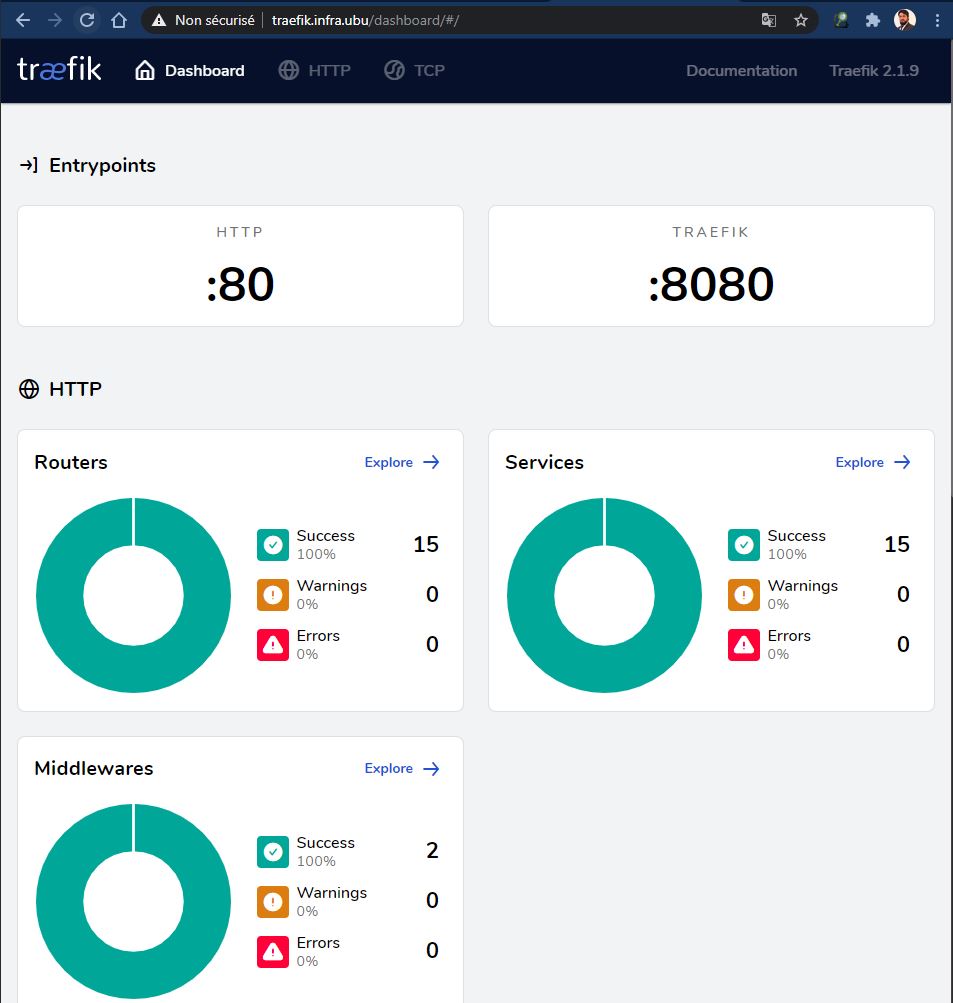Open the user profile avatar
The height and width of the screenshot is (1003, 953).
coord(904,20)
